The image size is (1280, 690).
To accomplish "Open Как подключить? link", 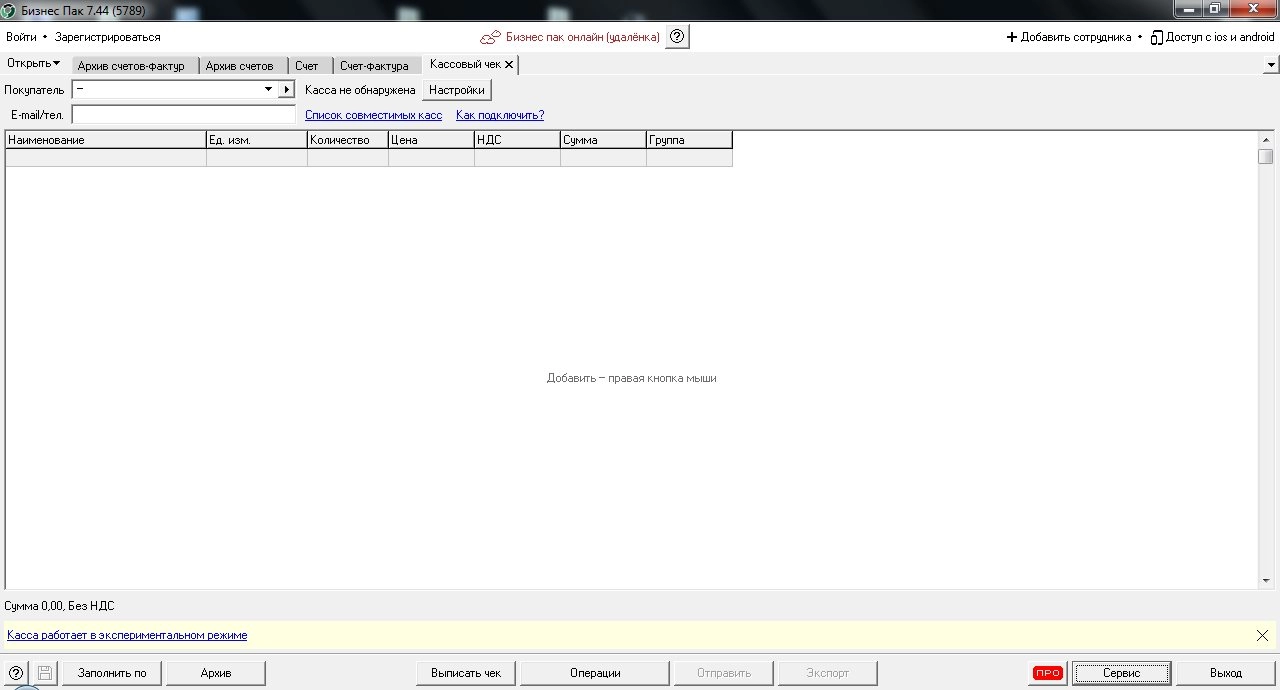I will pos(500,115).
